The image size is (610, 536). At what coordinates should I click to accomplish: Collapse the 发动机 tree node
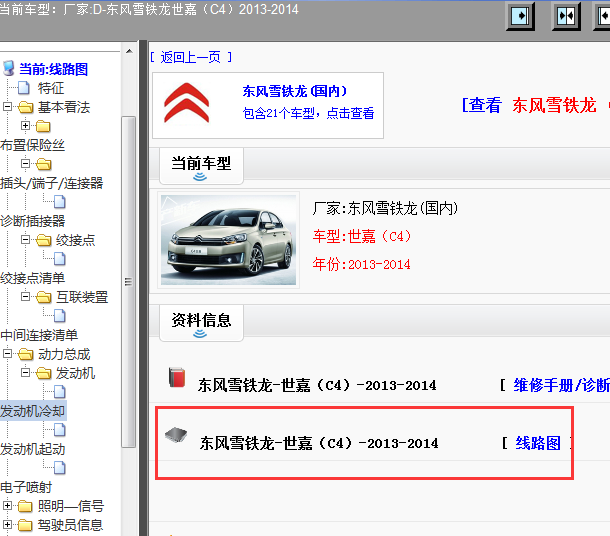point(25,373)
